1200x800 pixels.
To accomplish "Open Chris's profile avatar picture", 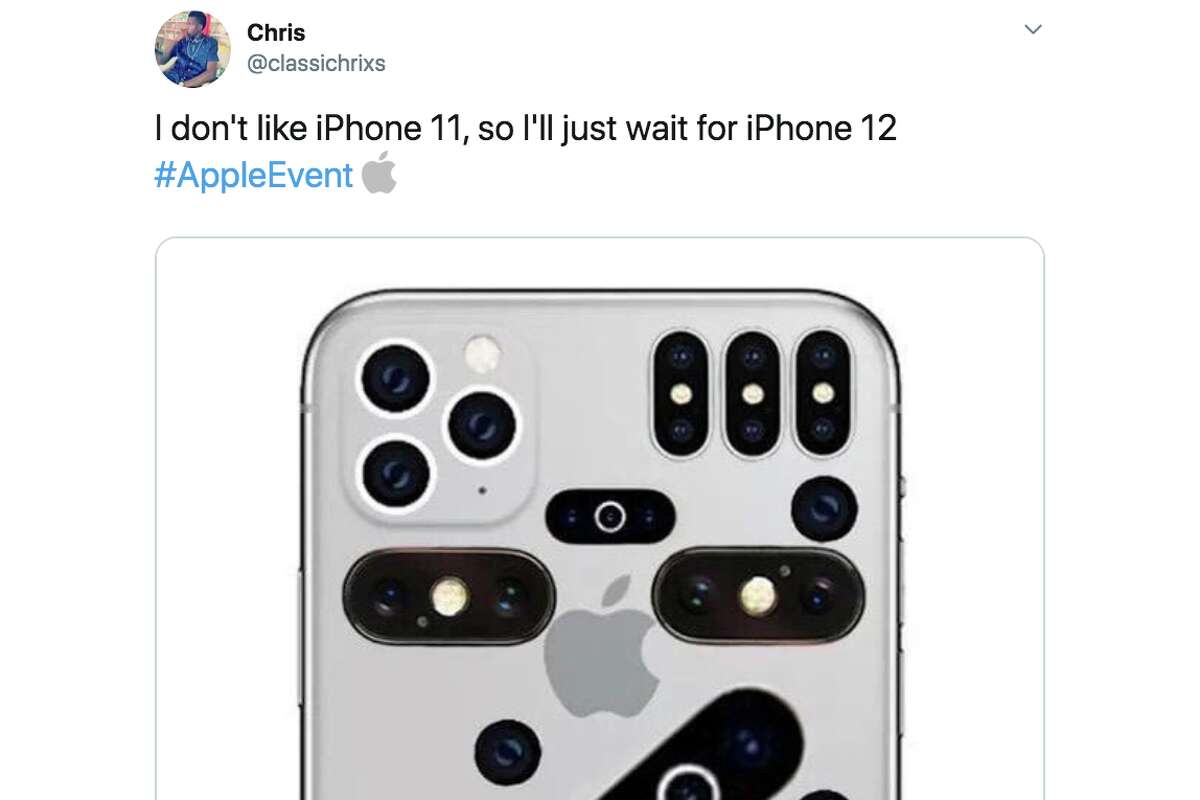I will 192,49.
